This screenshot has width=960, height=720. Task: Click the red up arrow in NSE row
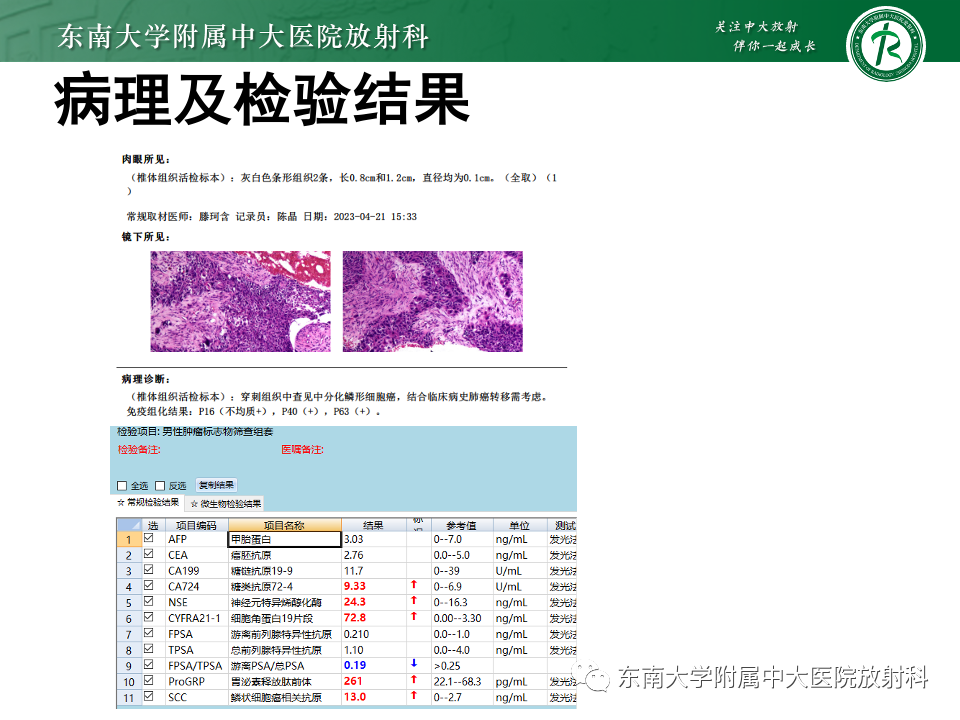tap(414, 601)
